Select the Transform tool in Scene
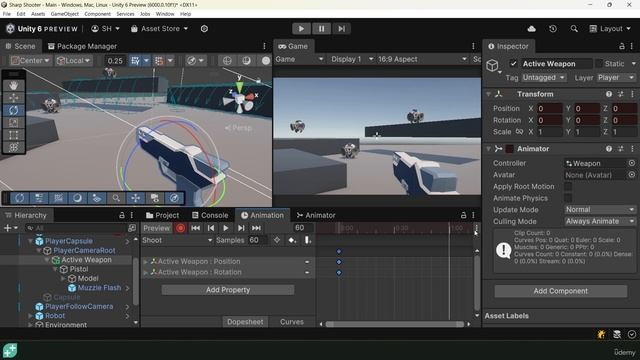Image resolution: width=640 pixels, height=360 pixels. 13,147
